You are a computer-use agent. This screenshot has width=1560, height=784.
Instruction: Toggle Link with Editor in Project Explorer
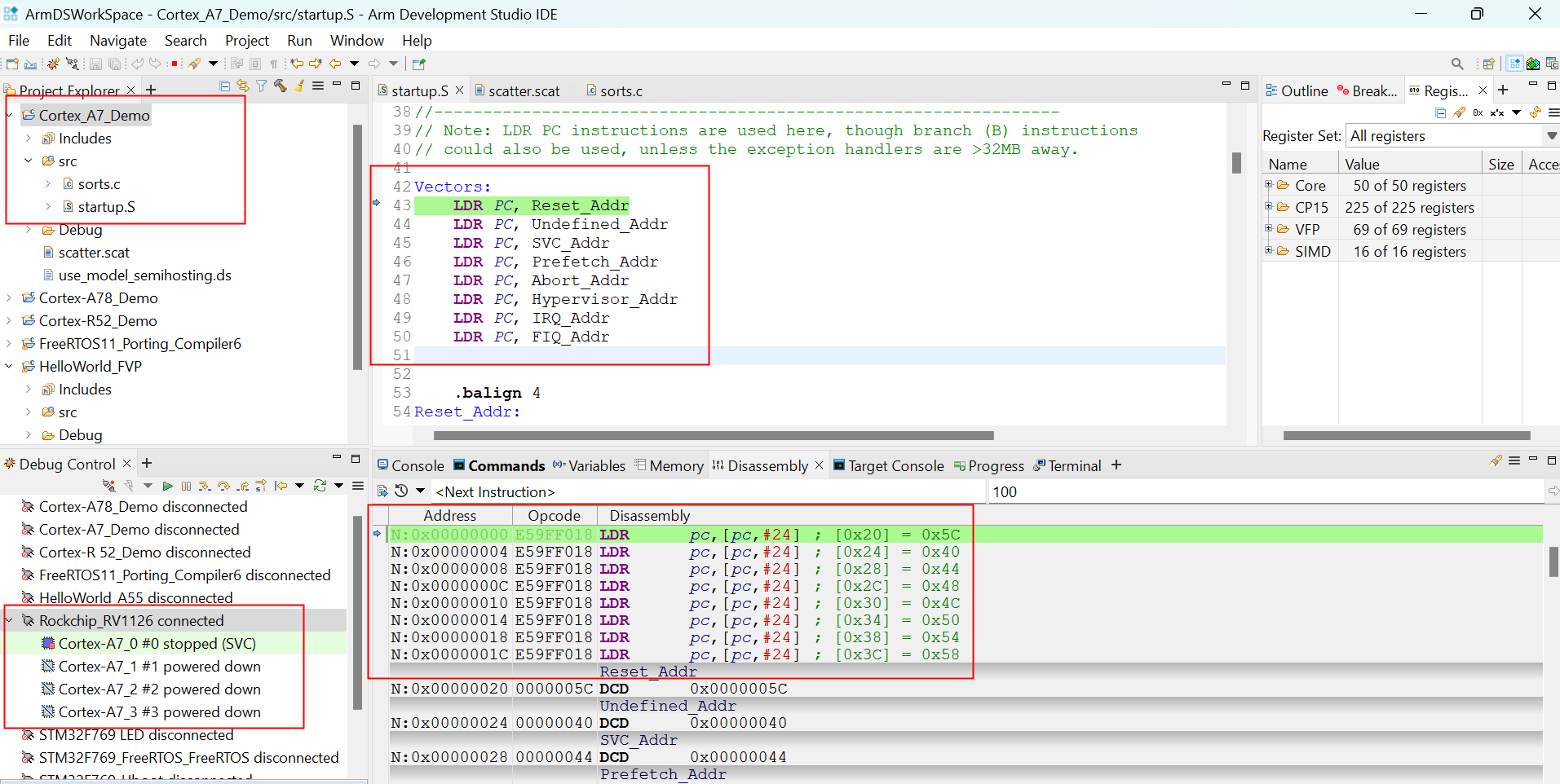243,86
